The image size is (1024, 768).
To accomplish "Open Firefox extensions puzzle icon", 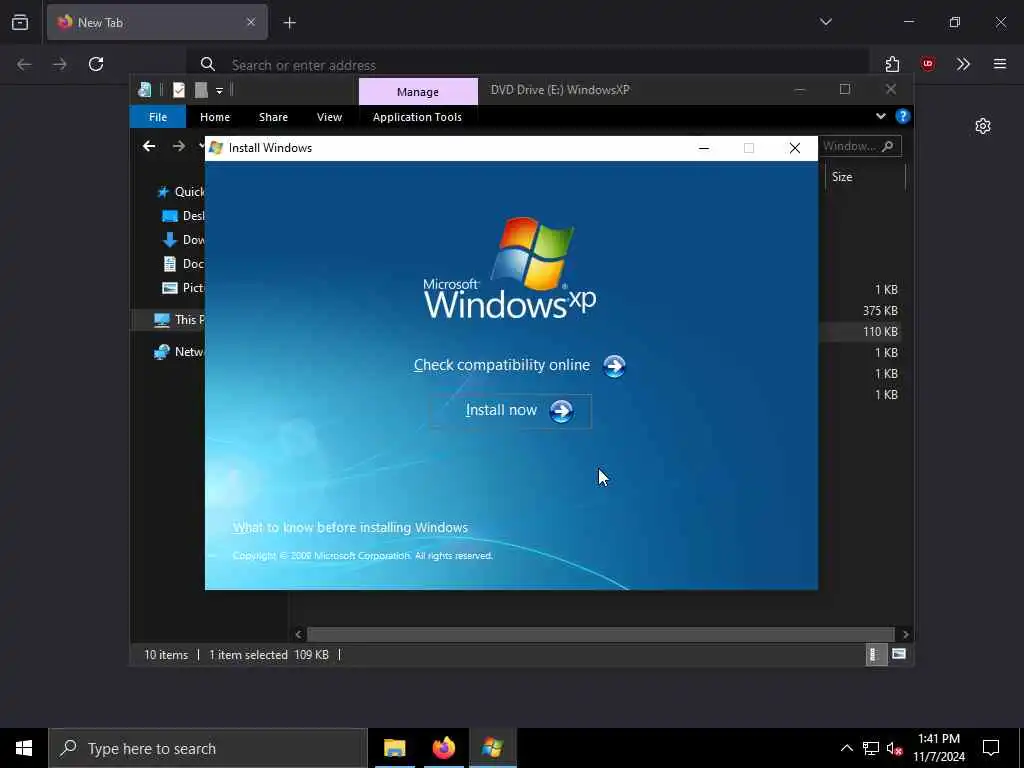I will pyautogui.click(x=892, y=64).
